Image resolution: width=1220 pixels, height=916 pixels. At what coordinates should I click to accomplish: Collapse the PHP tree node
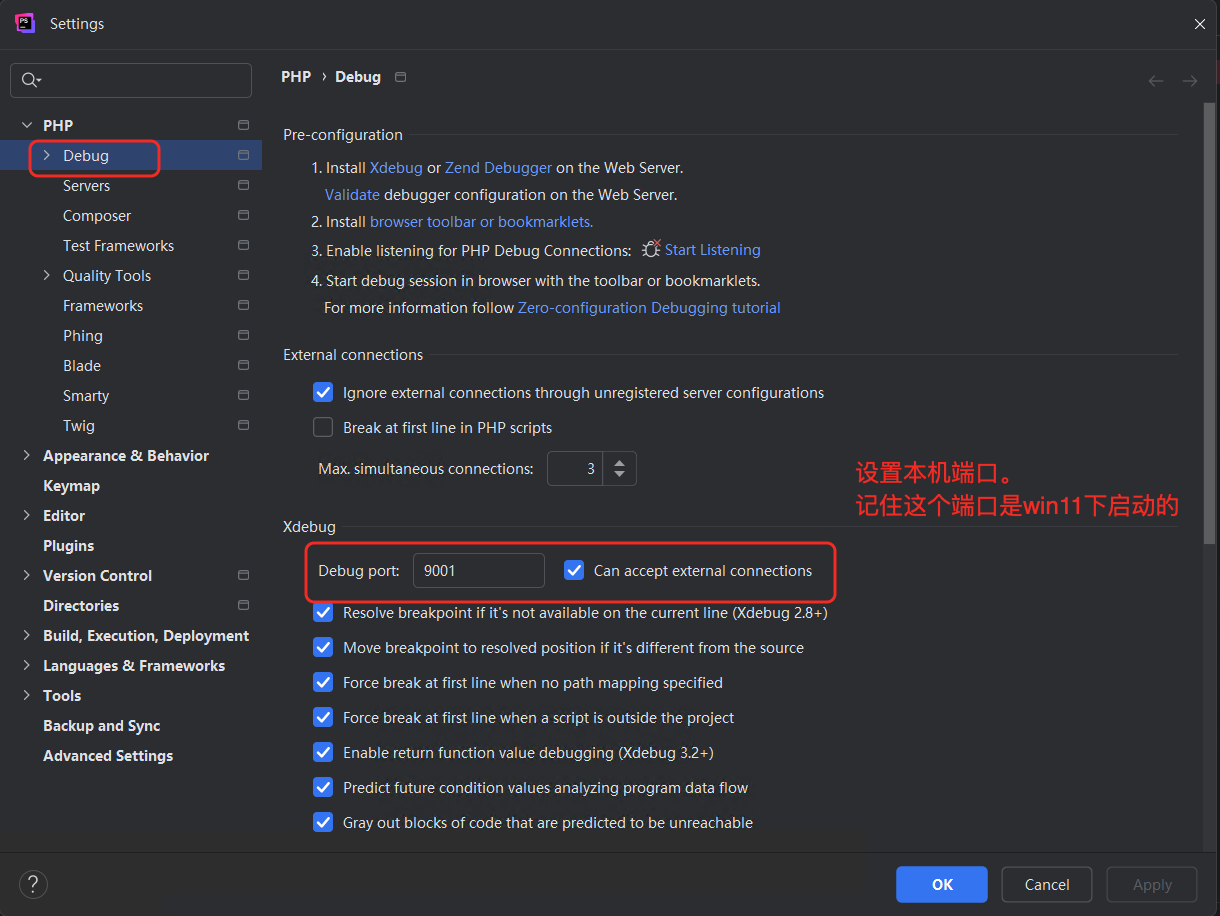[x=27, y=125]
